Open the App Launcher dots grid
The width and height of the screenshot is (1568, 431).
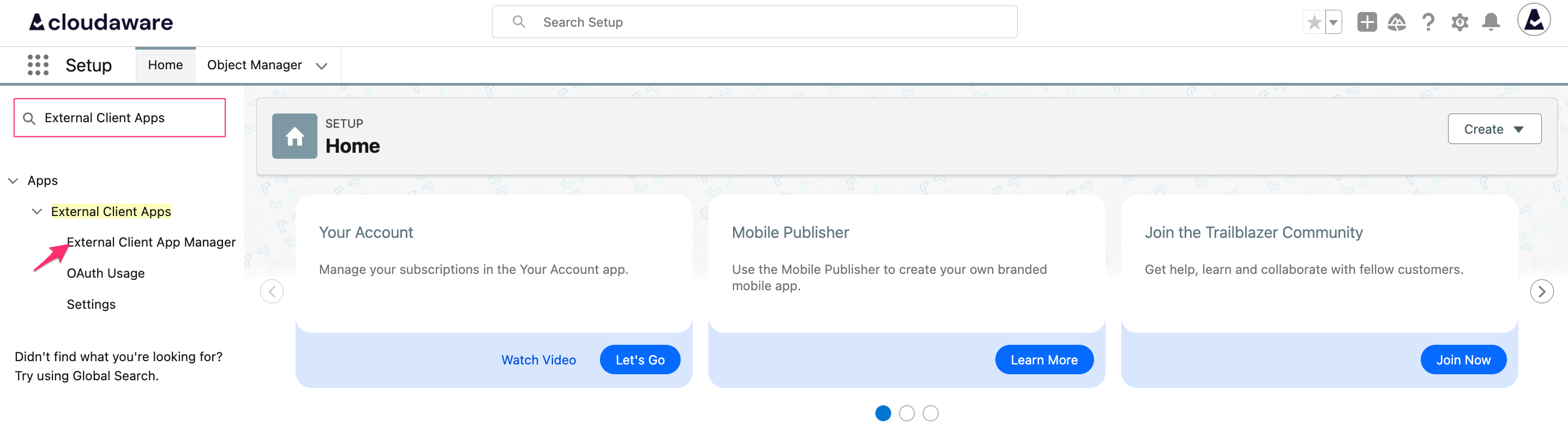pos(38,64)
